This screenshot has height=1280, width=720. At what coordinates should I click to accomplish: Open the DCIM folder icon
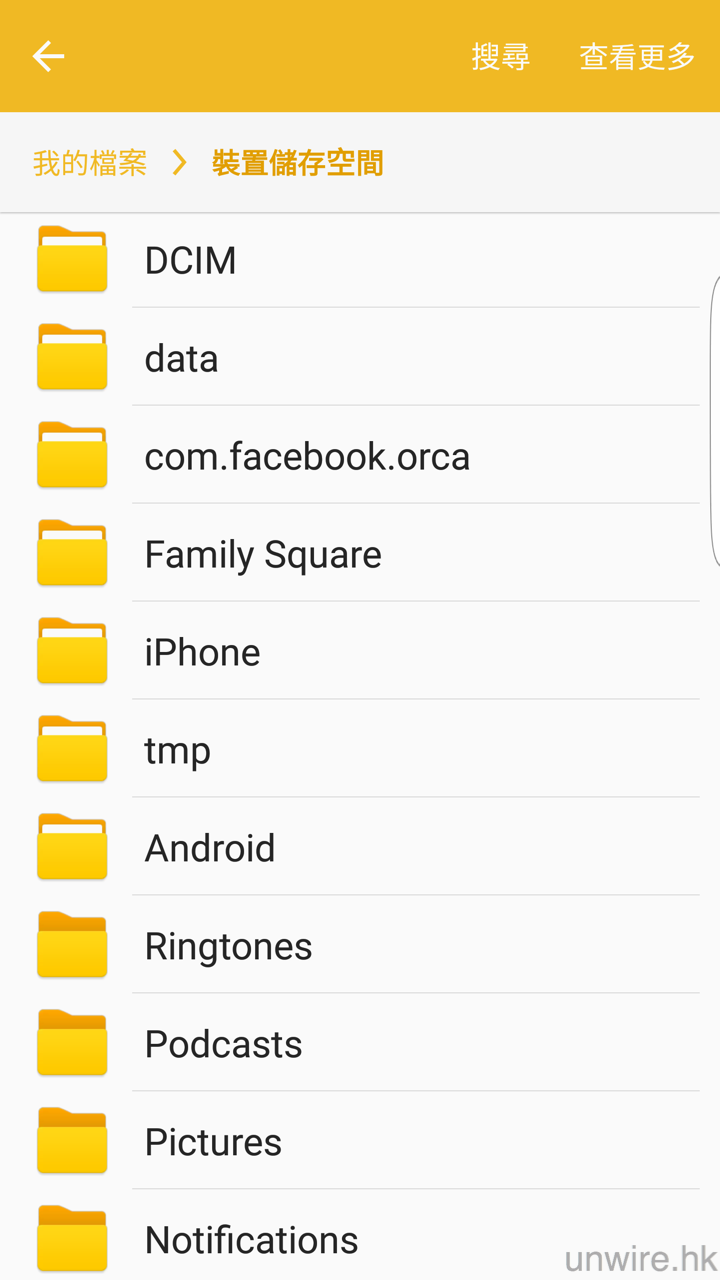click(x=72, y=260)
